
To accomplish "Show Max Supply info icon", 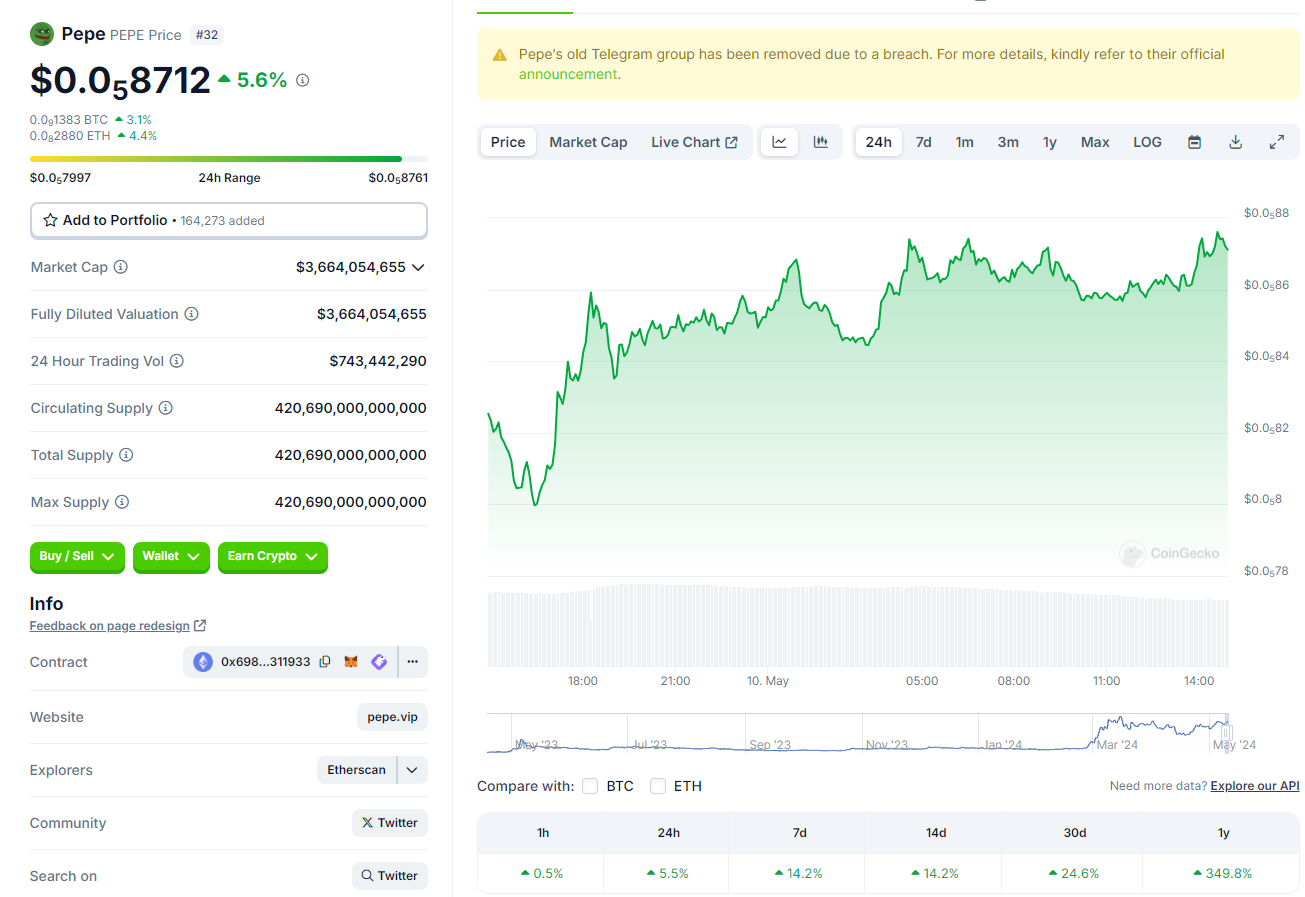I will click(x=121, y=502).
